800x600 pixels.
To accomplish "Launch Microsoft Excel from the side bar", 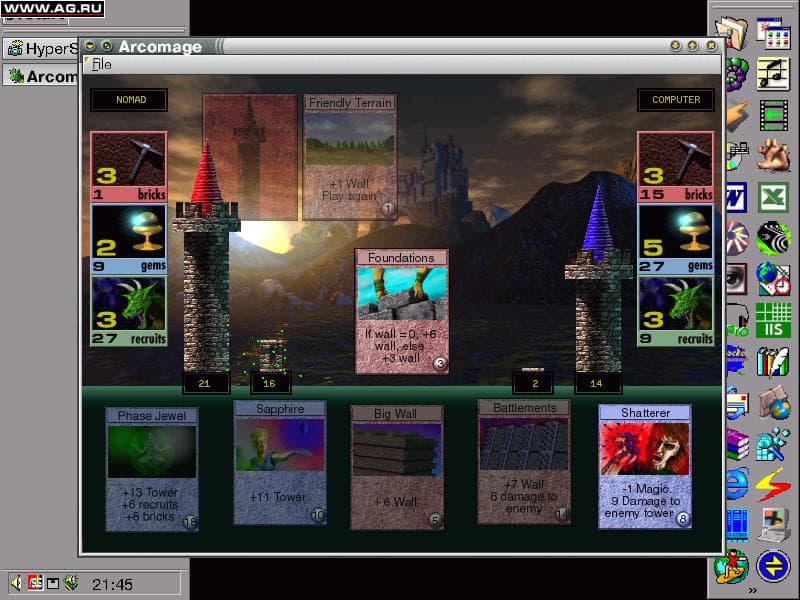I will pos(773,197).
